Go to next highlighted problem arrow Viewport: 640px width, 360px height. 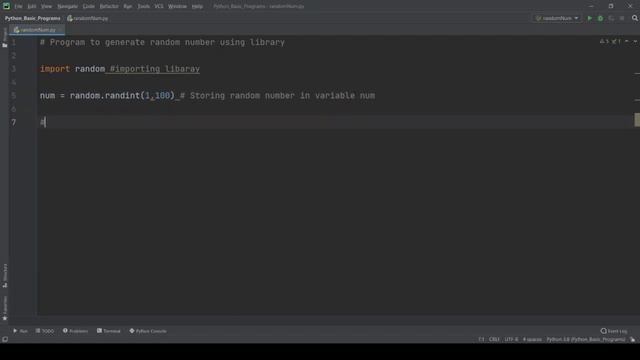point(635,42)
